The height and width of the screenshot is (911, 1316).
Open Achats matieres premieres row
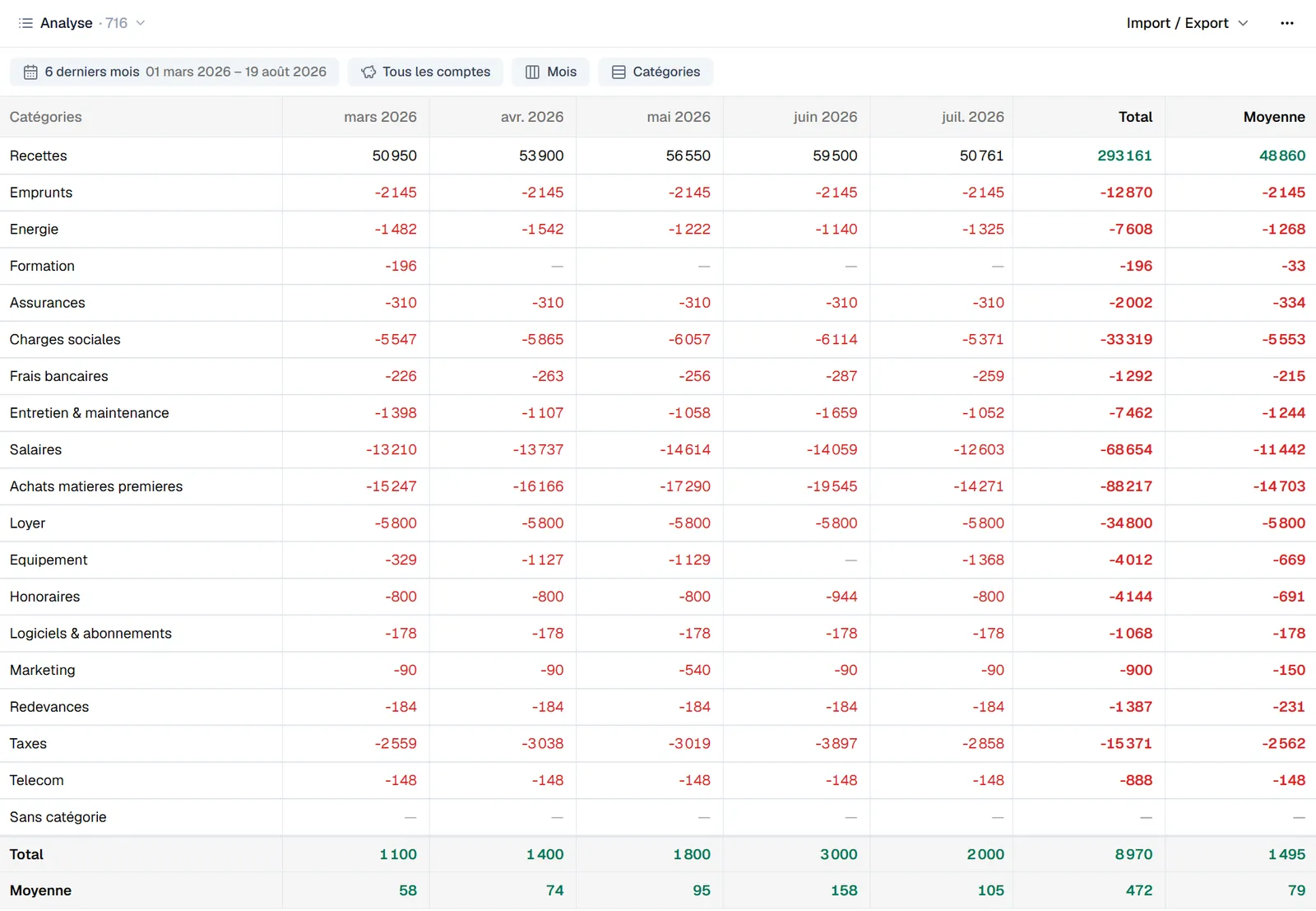[658, 486]
